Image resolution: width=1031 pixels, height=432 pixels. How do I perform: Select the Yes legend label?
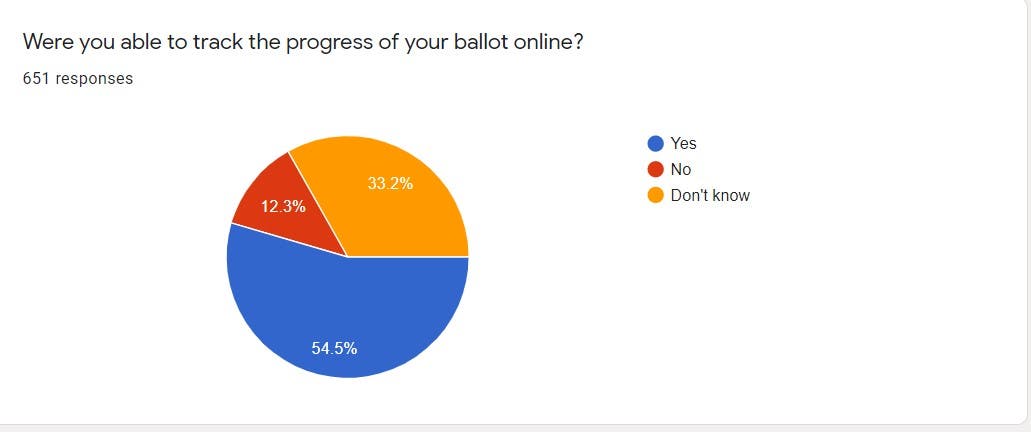(683, 144)
